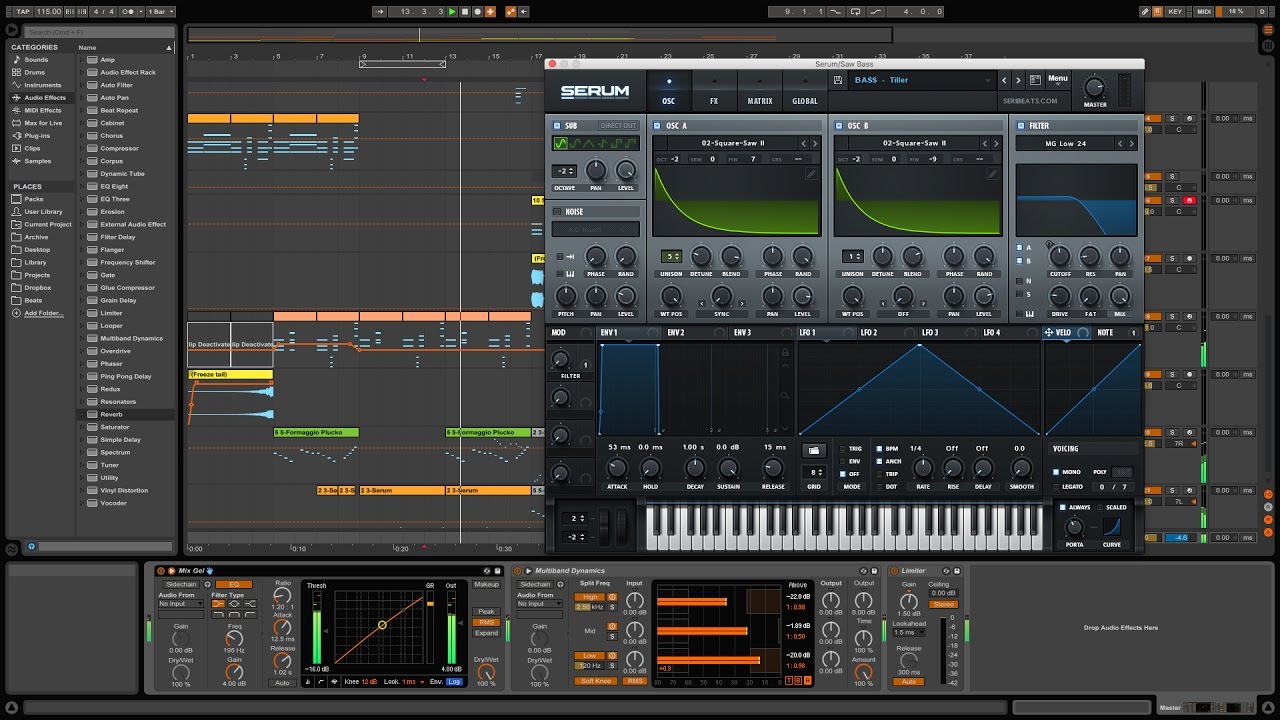Enable LEGATO voicing checkbox
Image resolution: width=1280 pixels, height=720 pixels.
(x=1055, y=487)
